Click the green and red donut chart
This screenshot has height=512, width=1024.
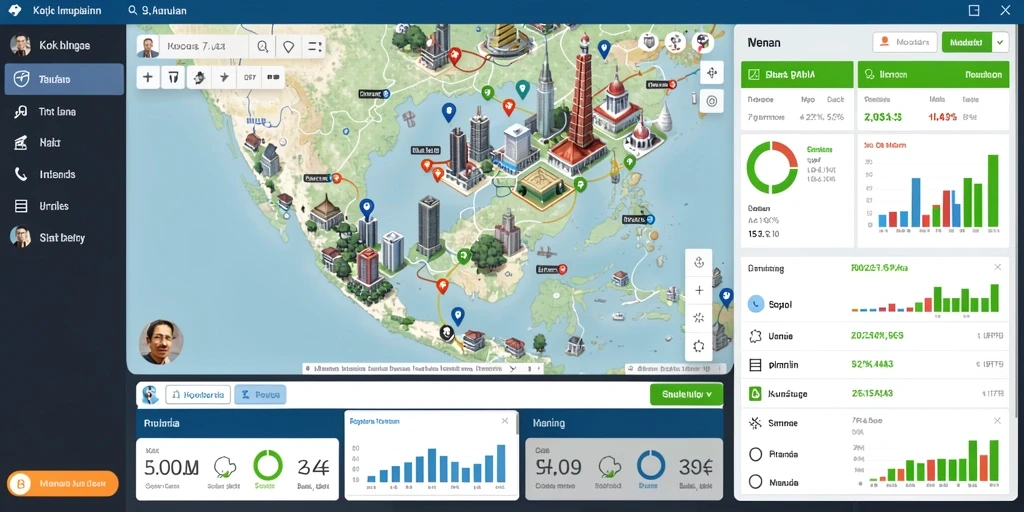point(772,168)
